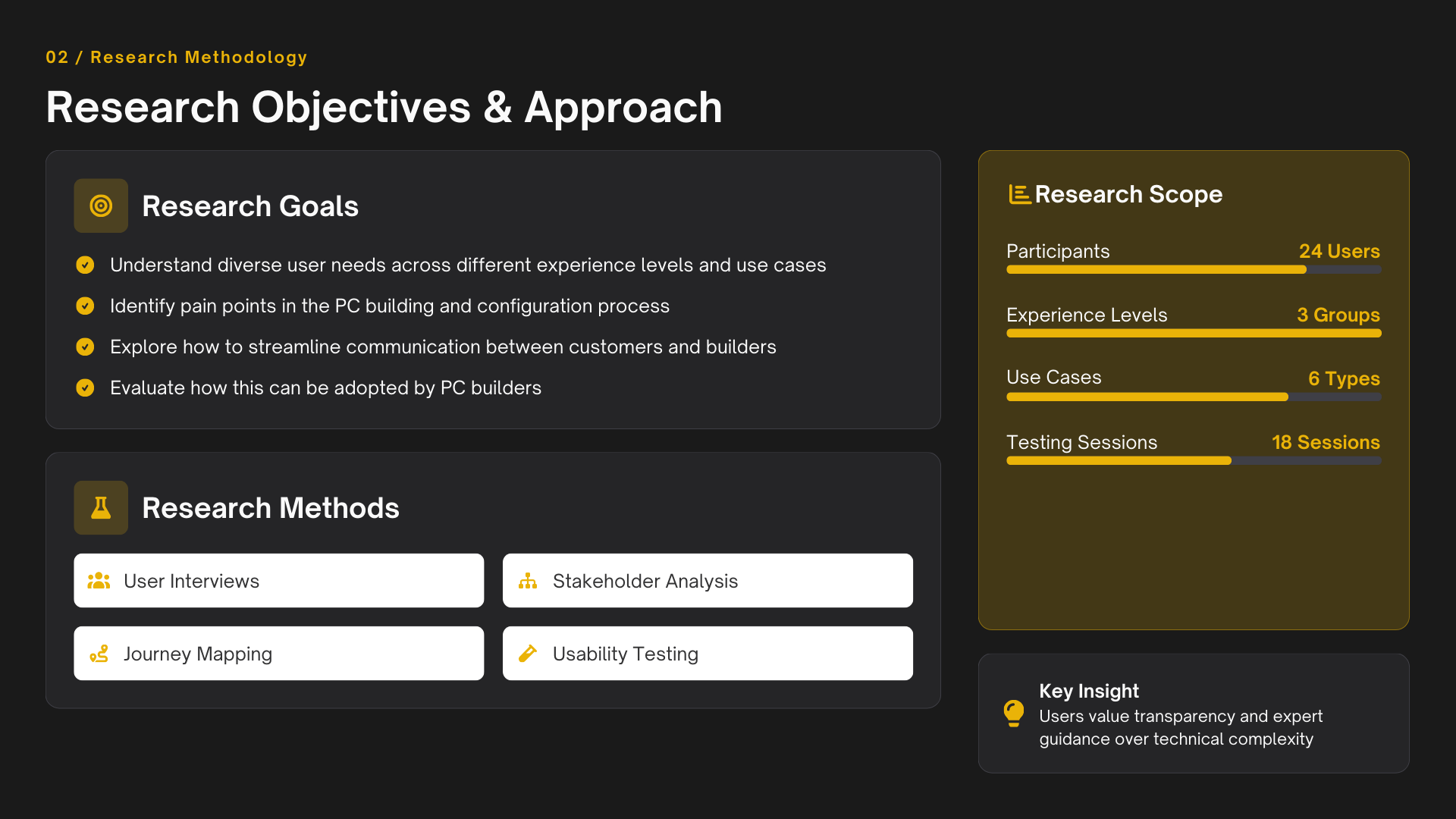1456x819 pixels.
Task: Select the flask icon next to Research Methods
Action: [100, 507]
